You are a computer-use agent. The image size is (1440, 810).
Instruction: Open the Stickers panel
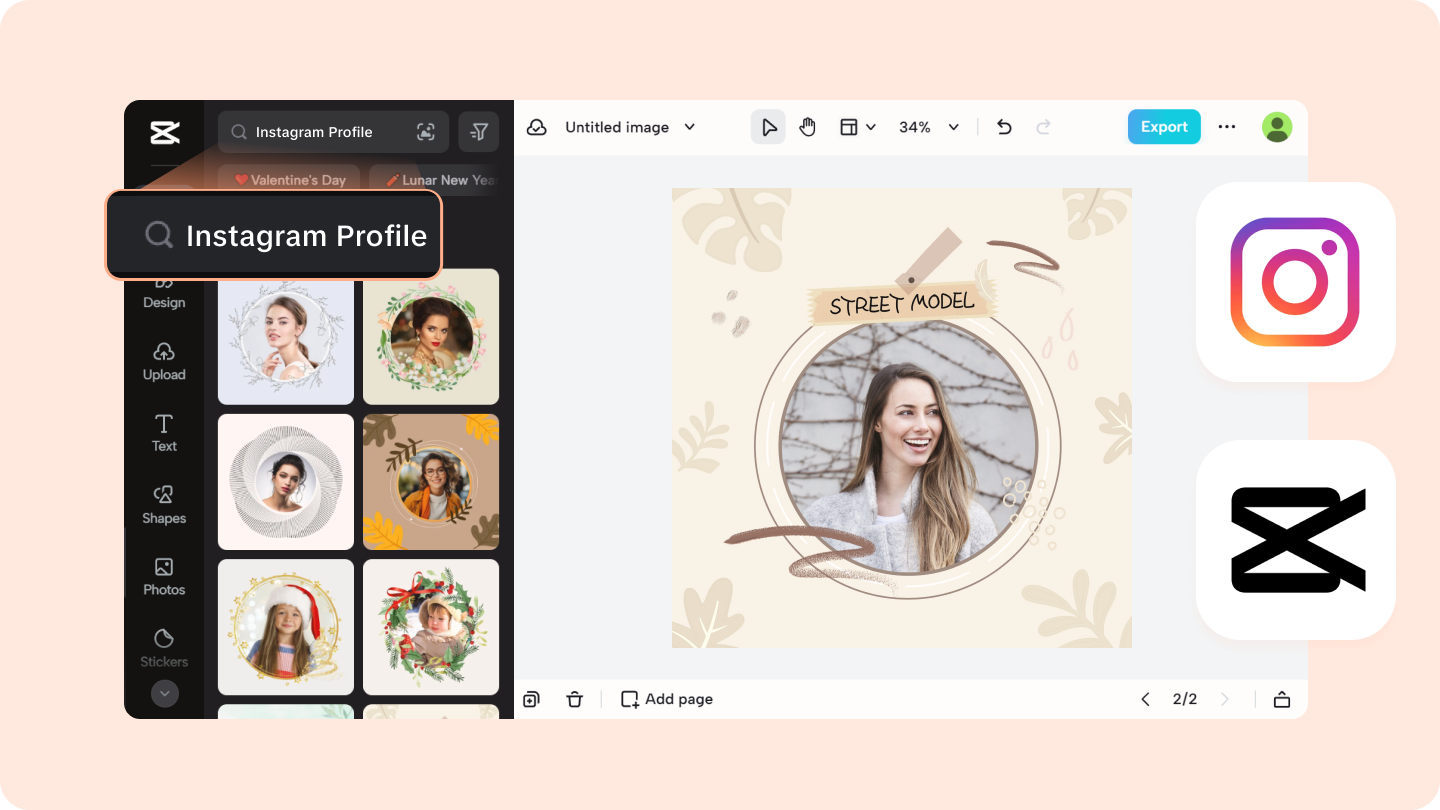click(x=163, y=648)
